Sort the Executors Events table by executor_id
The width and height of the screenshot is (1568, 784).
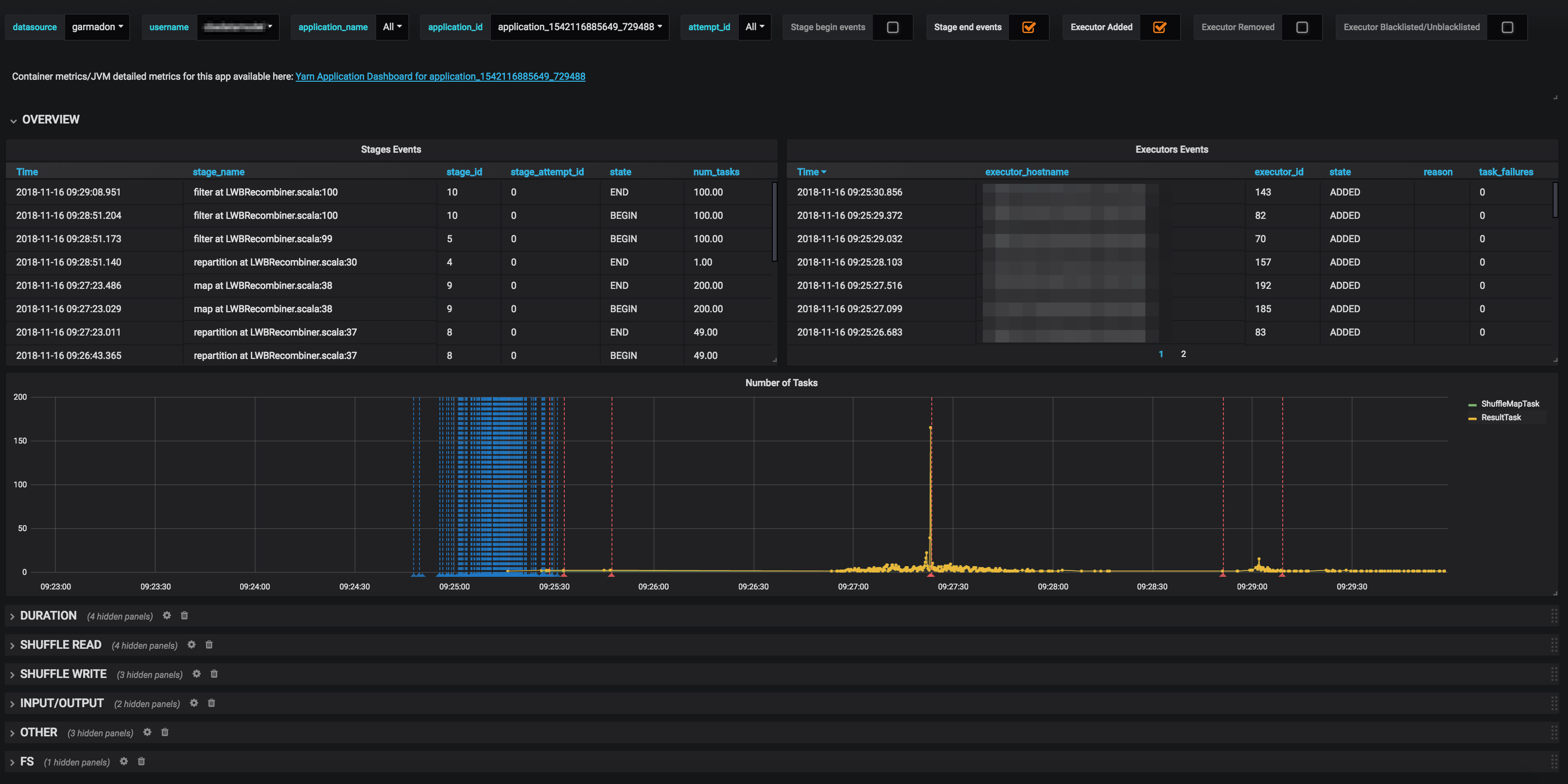click(1278, 172)
